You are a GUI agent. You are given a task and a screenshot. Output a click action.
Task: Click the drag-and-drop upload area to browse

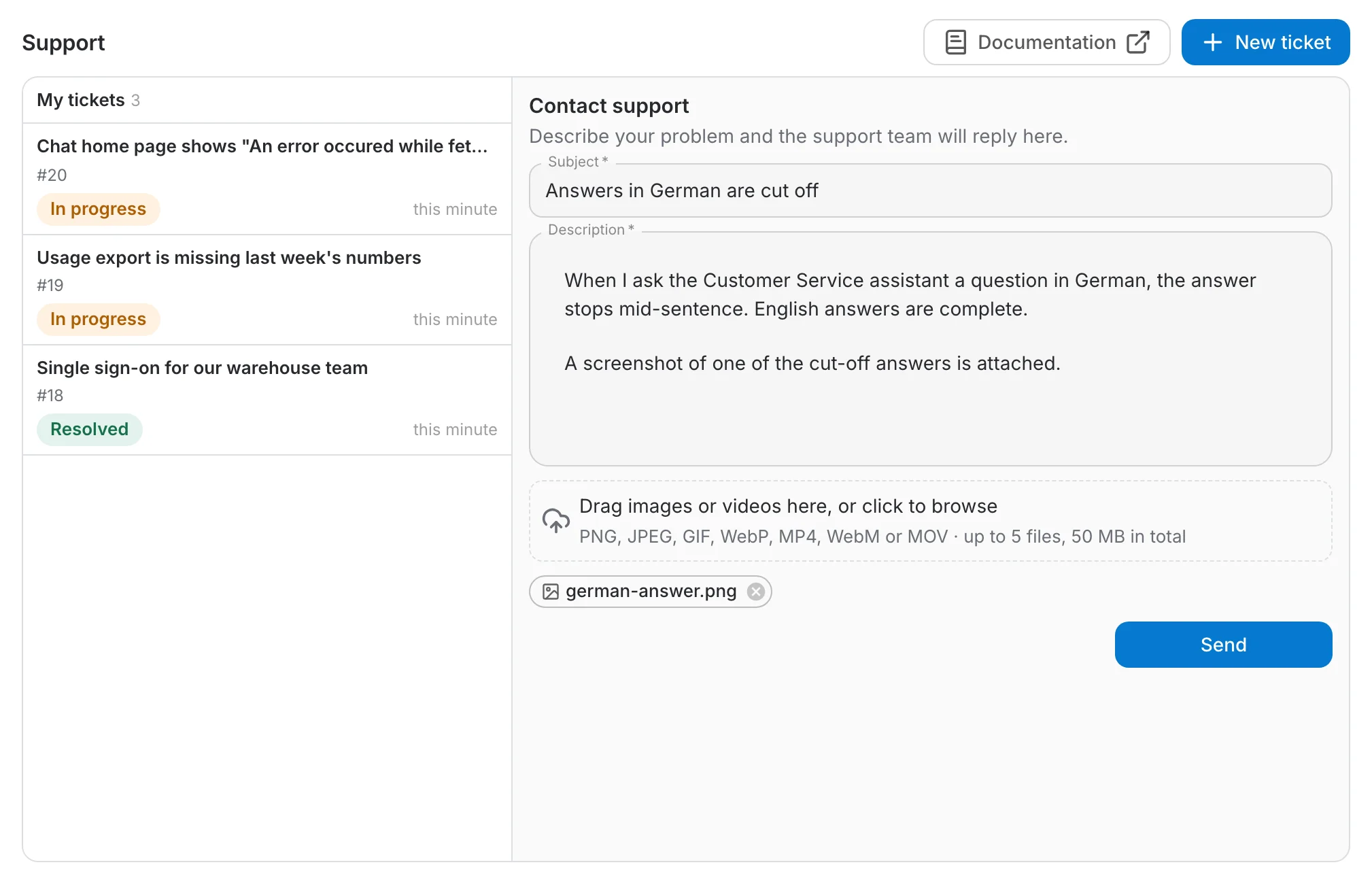pyautogui.click(x=930, y=521)
